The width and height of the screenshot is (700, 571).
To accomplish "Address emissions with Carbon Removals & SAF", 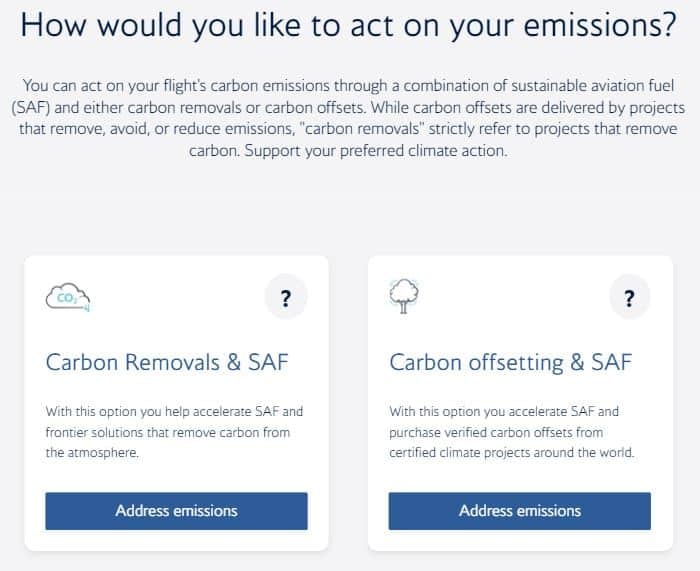I will pyautogui.click(x=176, y=511).
